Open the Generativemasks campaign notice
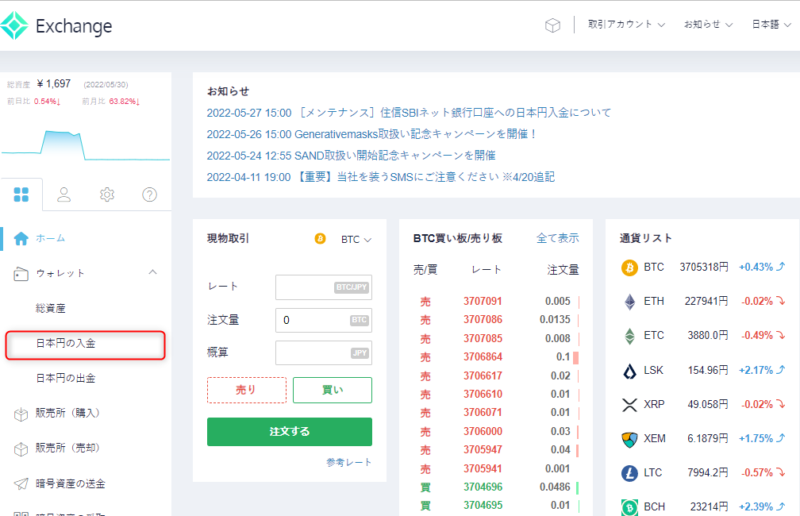Screen dimensions: 800x516 pyautogui.click(x=371, y=134)
